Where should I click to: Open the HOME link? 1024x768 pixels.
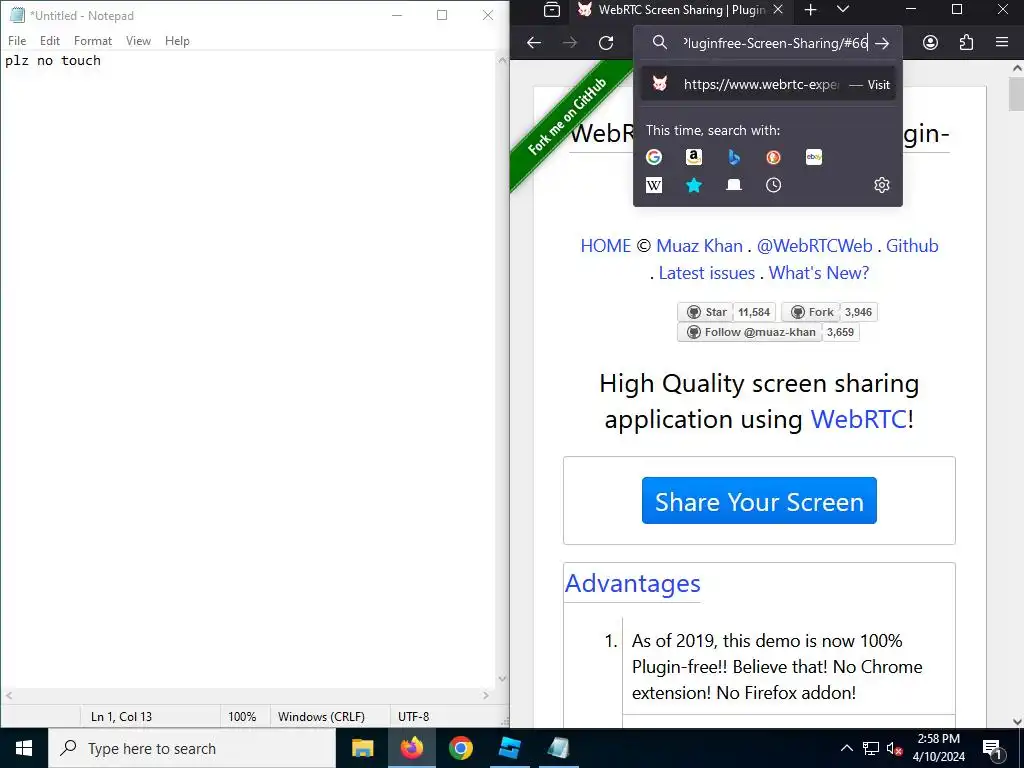coord(605,246)
